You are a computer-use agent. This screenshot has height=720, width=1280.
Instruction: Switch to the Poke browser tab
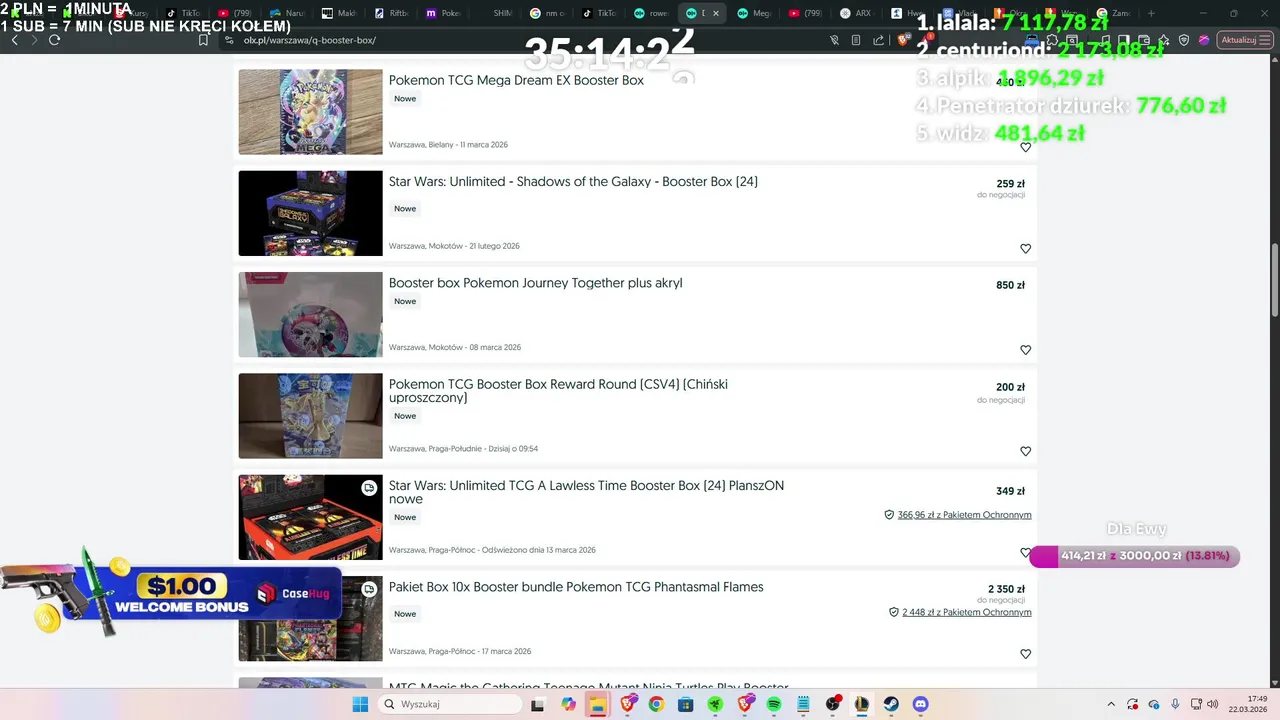tap(446, 13)
